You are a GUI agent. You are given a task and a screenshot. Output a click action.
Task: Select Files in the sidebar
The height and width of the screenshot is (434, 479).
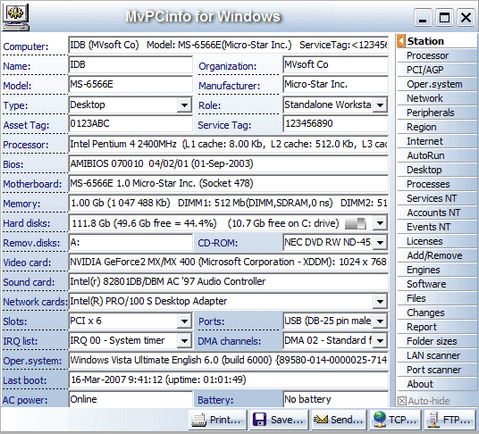pos(437,298)
